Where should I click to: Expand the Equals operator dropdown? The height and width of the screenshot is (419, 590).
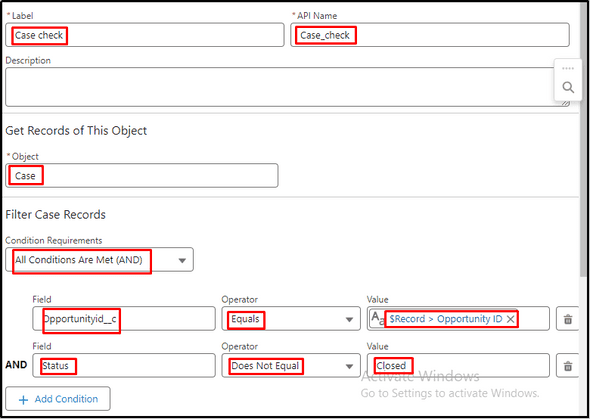(x=290, y=319)
